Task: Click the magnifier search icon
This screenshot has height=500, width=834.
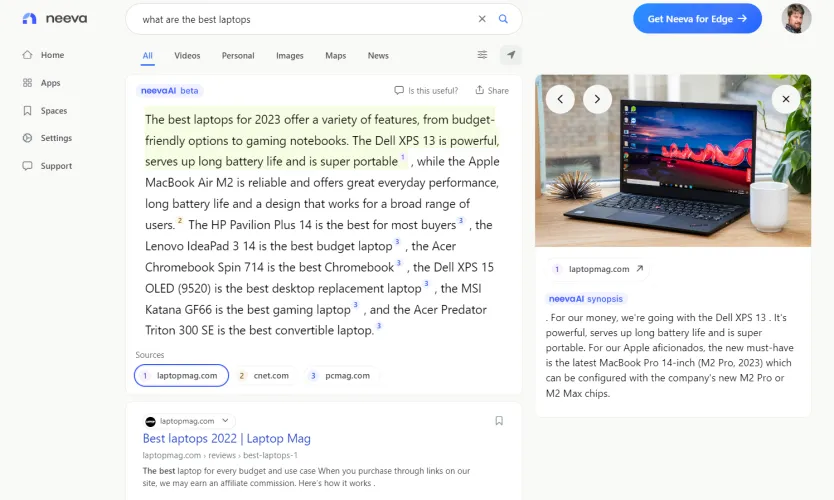Action: 504,19
